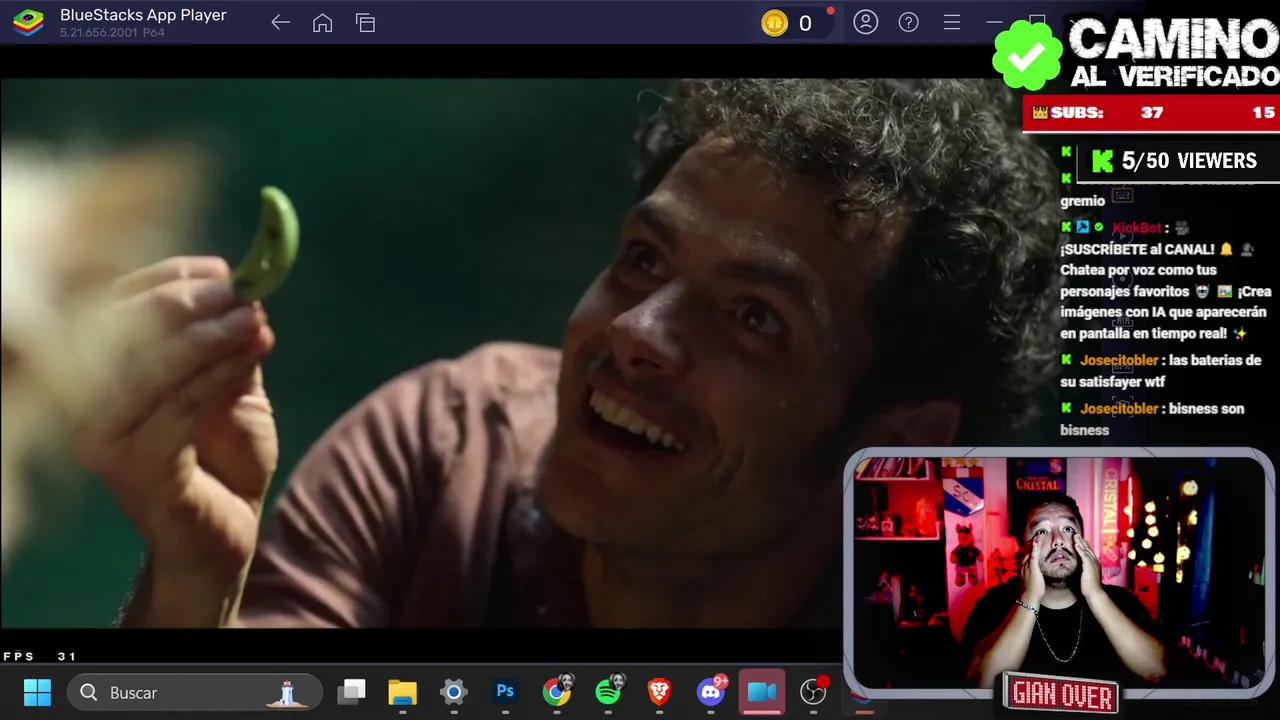The height and width of the screenshot is (720, 1280).
Task: Click the 'GIAN OVER' name badge
Action: tap(1062, 694)
